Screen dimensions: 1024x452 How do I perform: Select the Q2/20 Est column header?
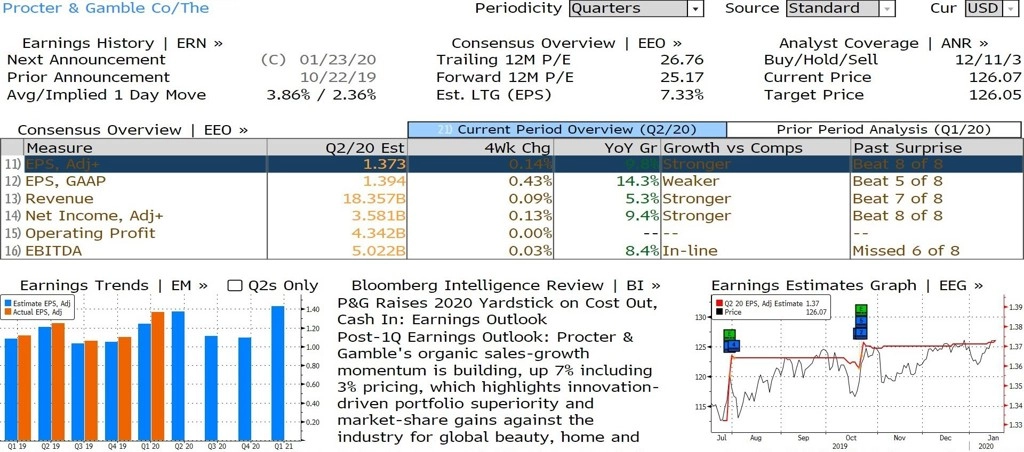point(337,148)
